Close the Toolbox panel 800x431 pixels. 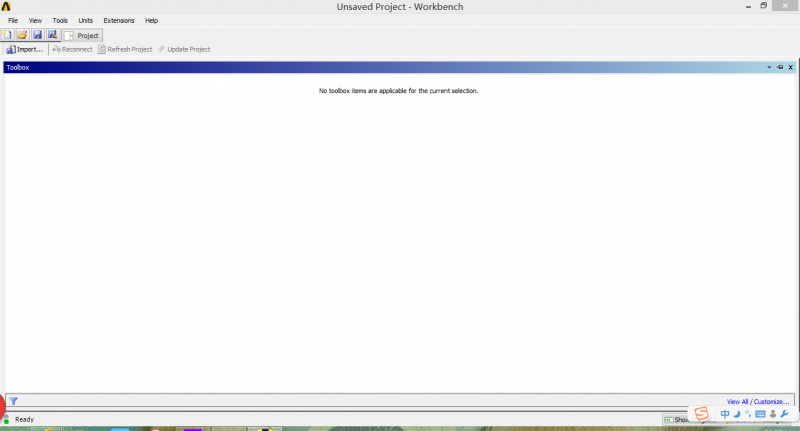pos(790,67)
